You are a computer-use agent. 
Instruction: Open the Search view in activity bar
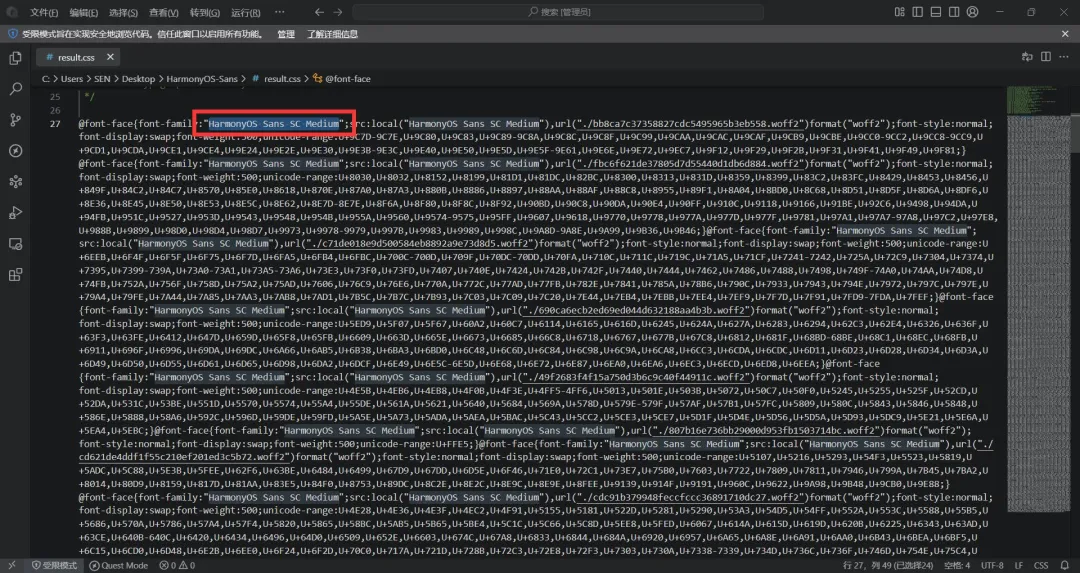click(15, 89)
